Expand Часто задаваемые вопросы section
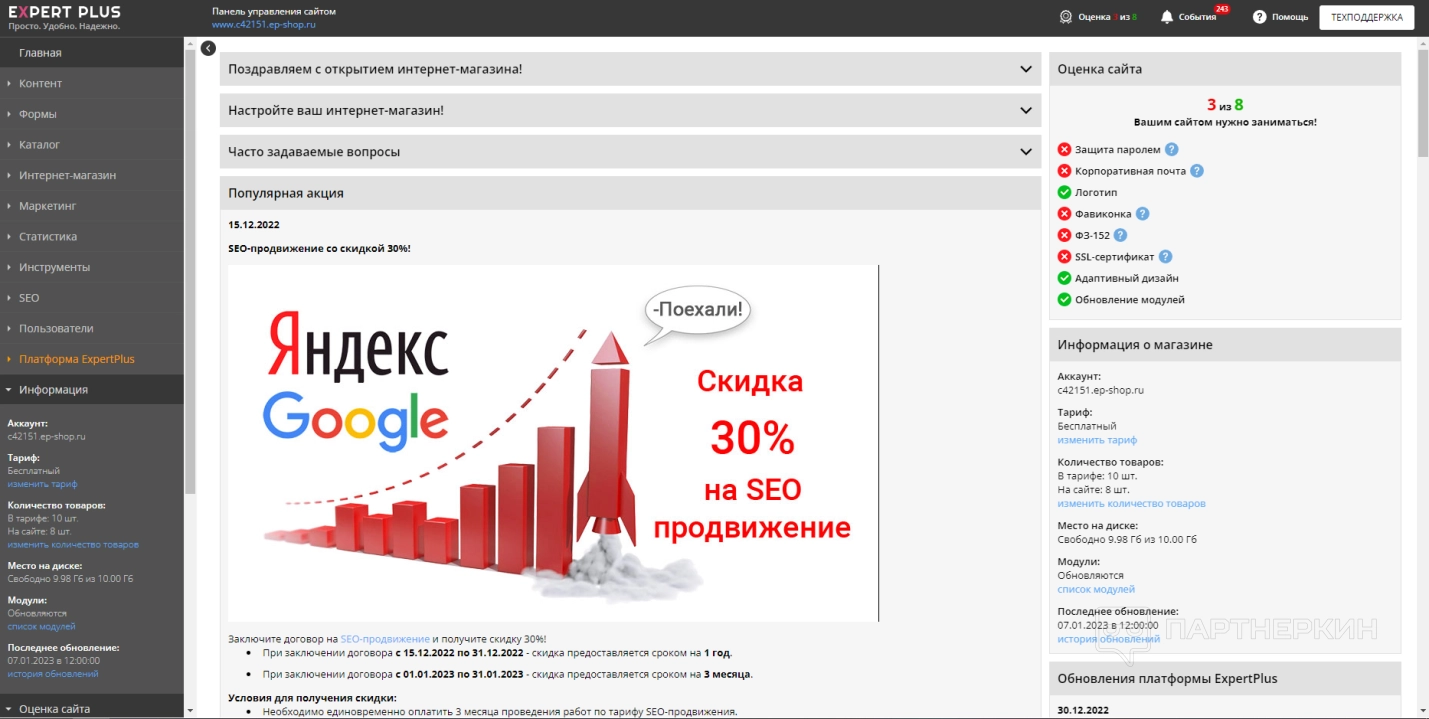 click(630, 152)
